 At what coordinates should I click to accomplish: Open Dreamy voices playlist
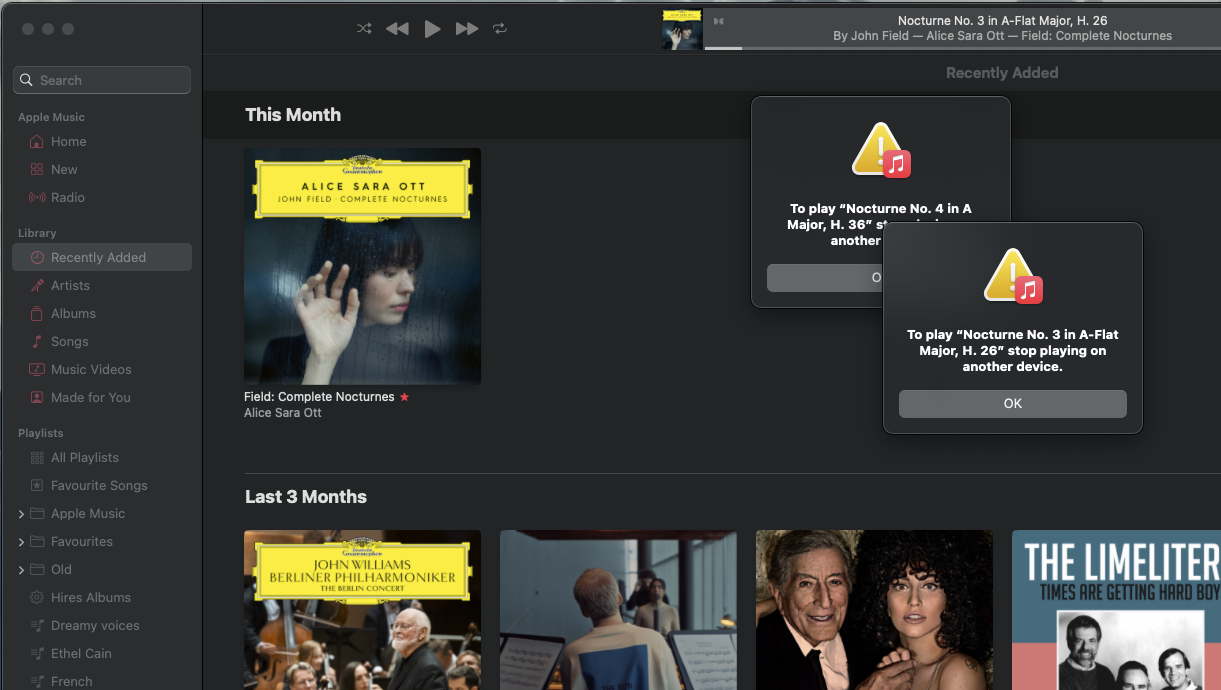click(102, 626)
